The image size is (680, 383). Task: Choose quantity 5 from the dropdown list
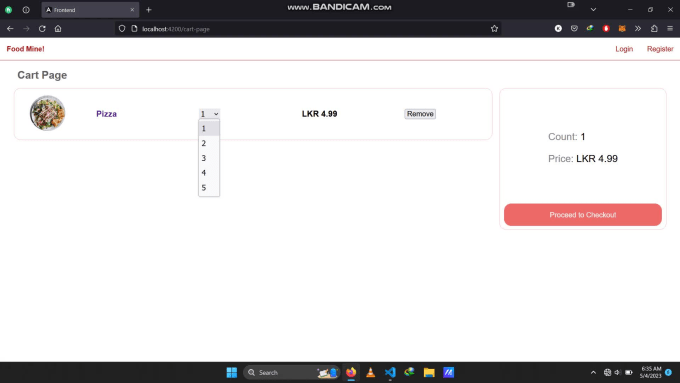[x=209, y=187]
